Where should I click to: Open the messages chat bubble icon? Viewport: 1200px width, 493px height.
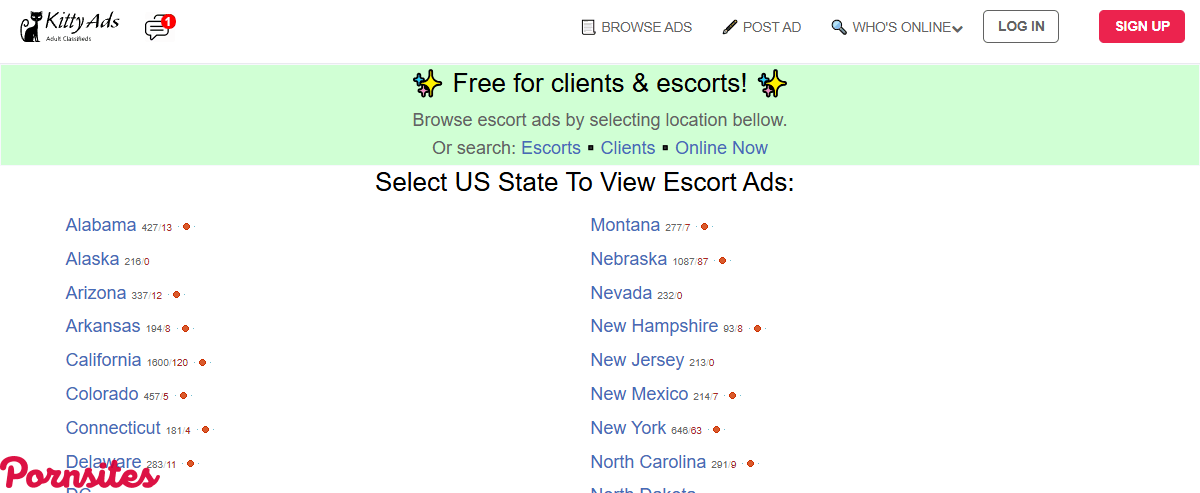coord(157,29)
